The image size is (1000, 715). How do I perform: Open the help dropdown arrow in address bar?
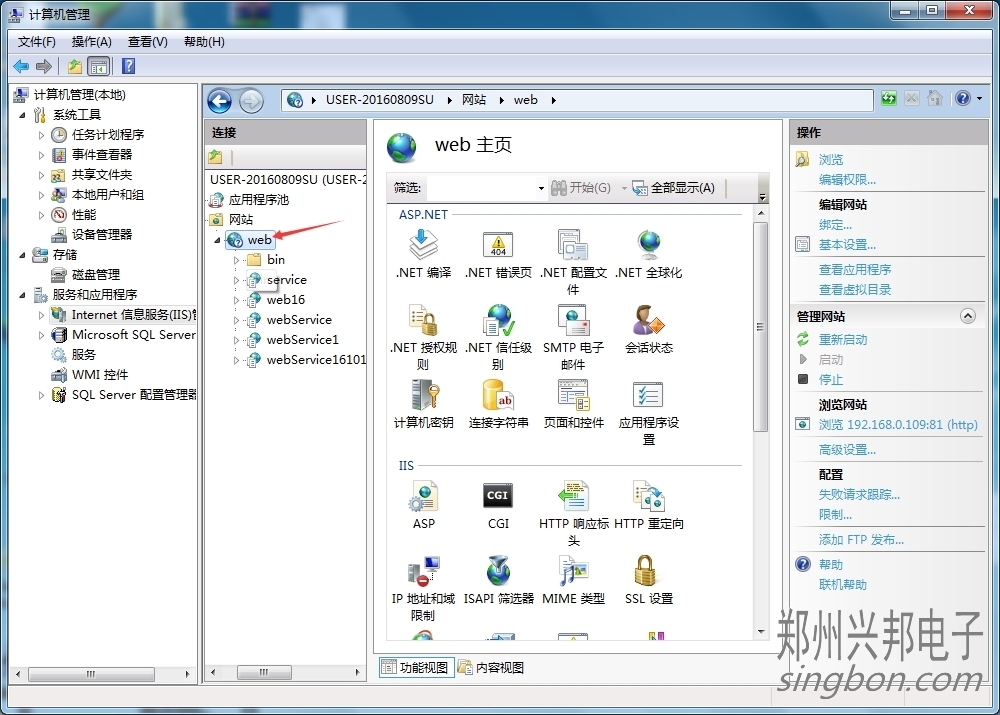(x=979, y=99)
